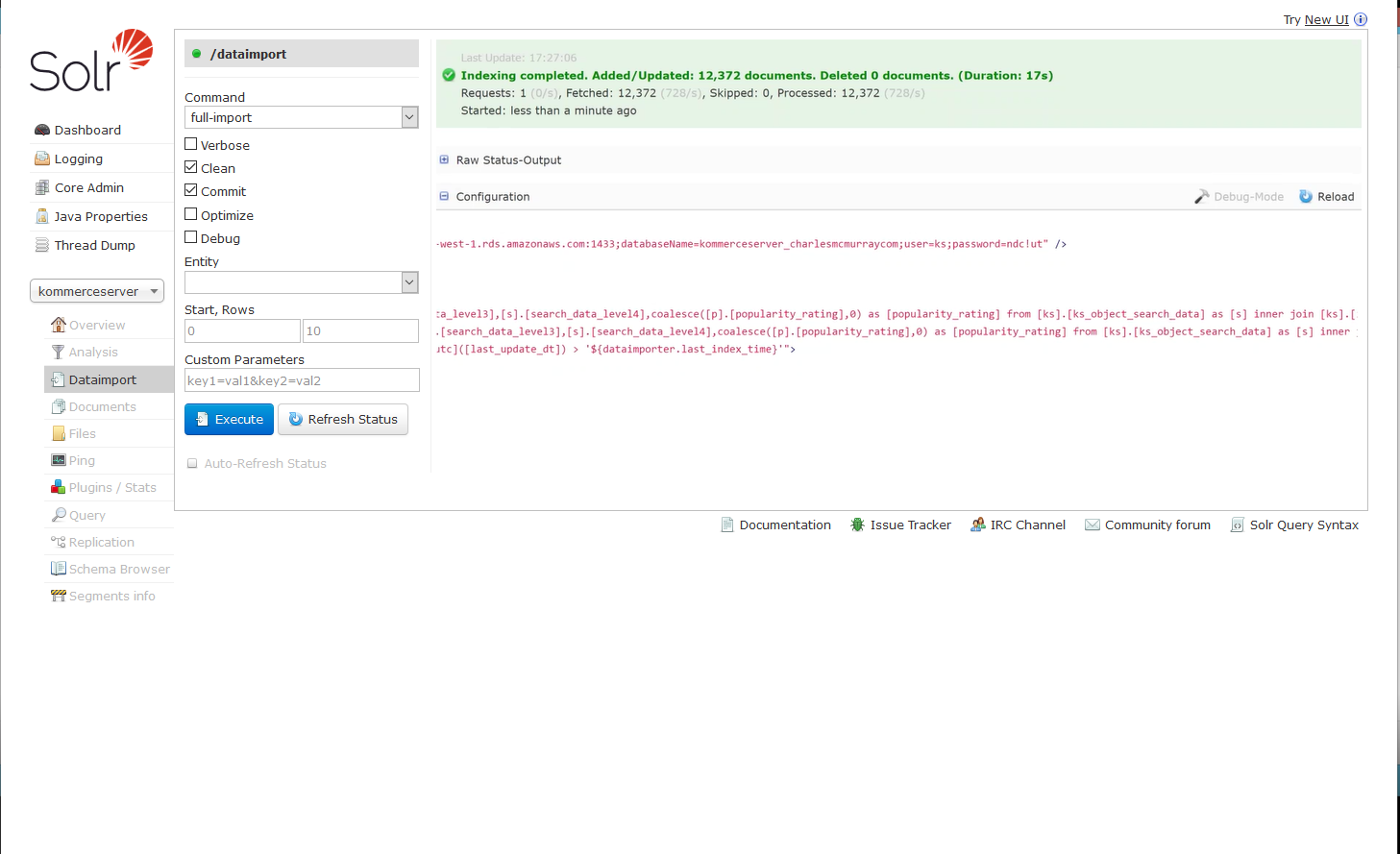This screenshot has height=854, width=1400.
Task: Click the Refresh Status button
Action: tap(343, 419)
